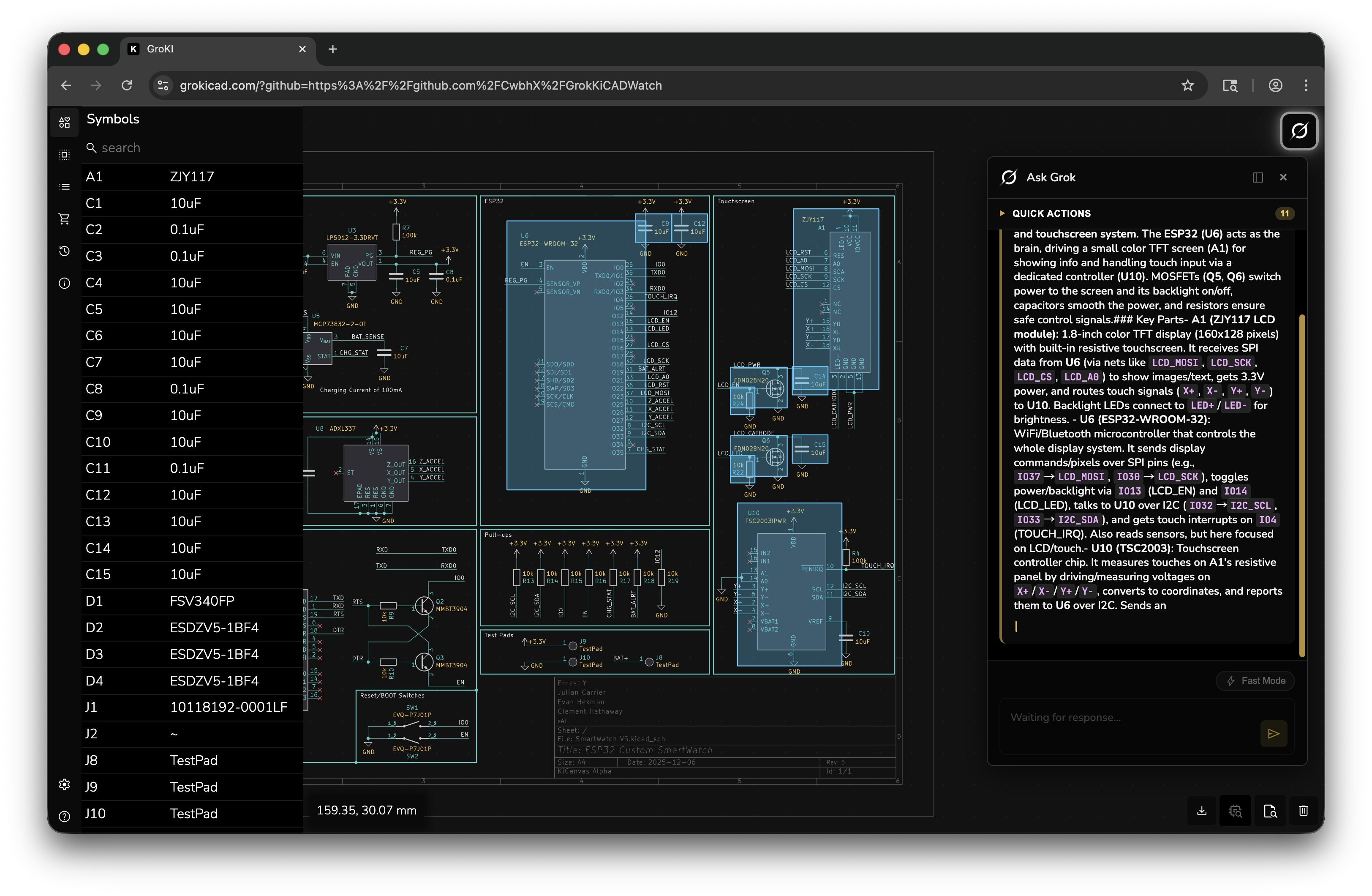Open the shopping cart BOM panel
Viewport: 1372px width, 896px height.
click(x=65, y=219)
